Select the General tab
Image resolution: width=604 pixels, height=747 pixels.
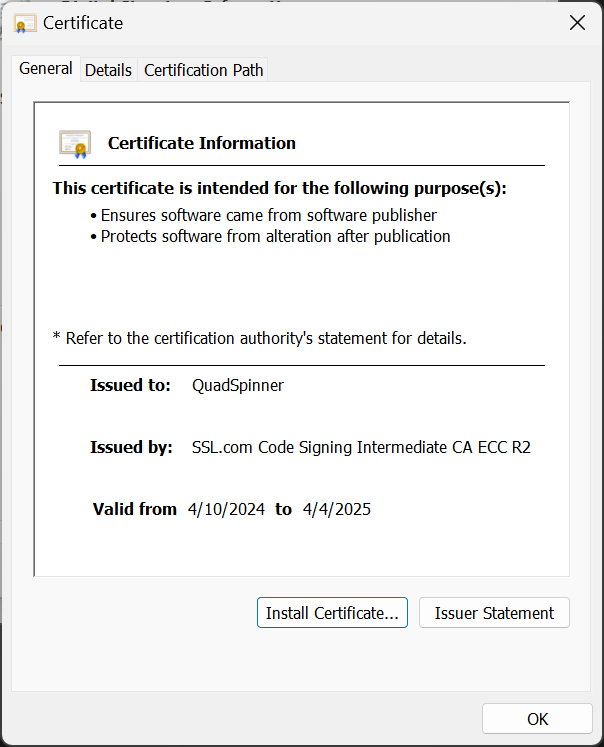point(46,69)
